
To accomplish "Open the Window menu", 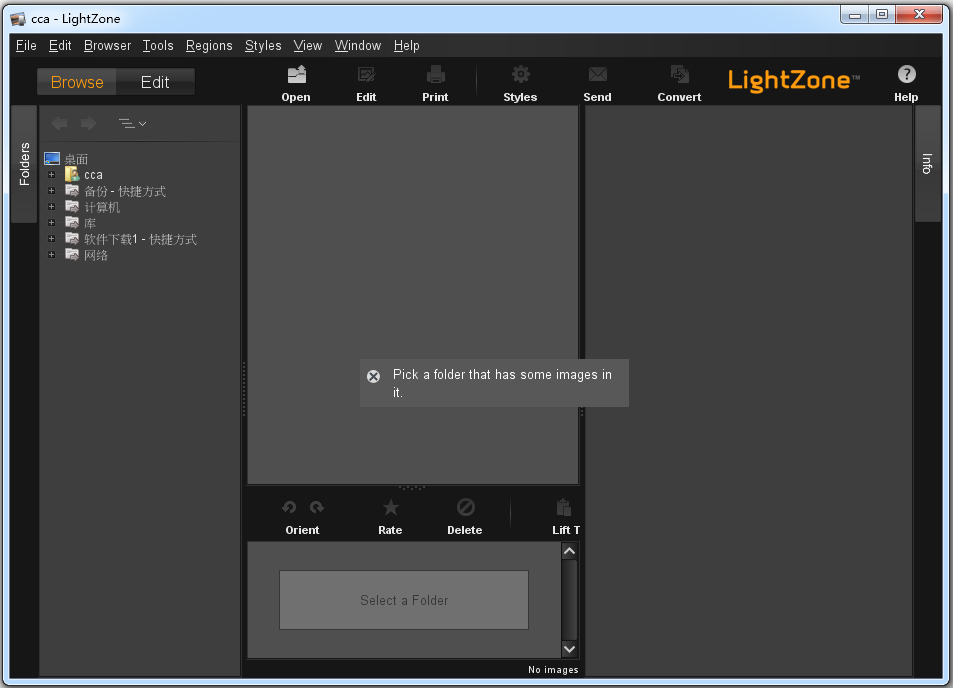I will point(358,46).
